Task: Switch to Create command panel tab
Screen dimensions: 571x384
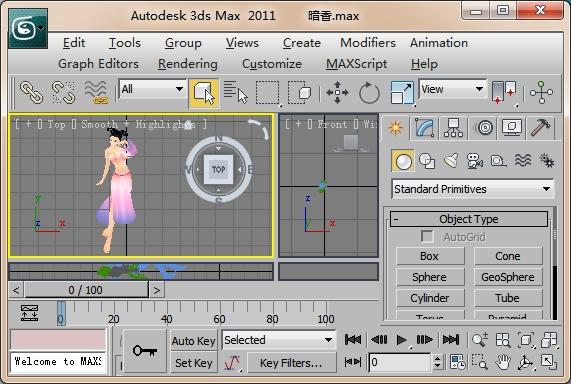Action: (395, 128)
